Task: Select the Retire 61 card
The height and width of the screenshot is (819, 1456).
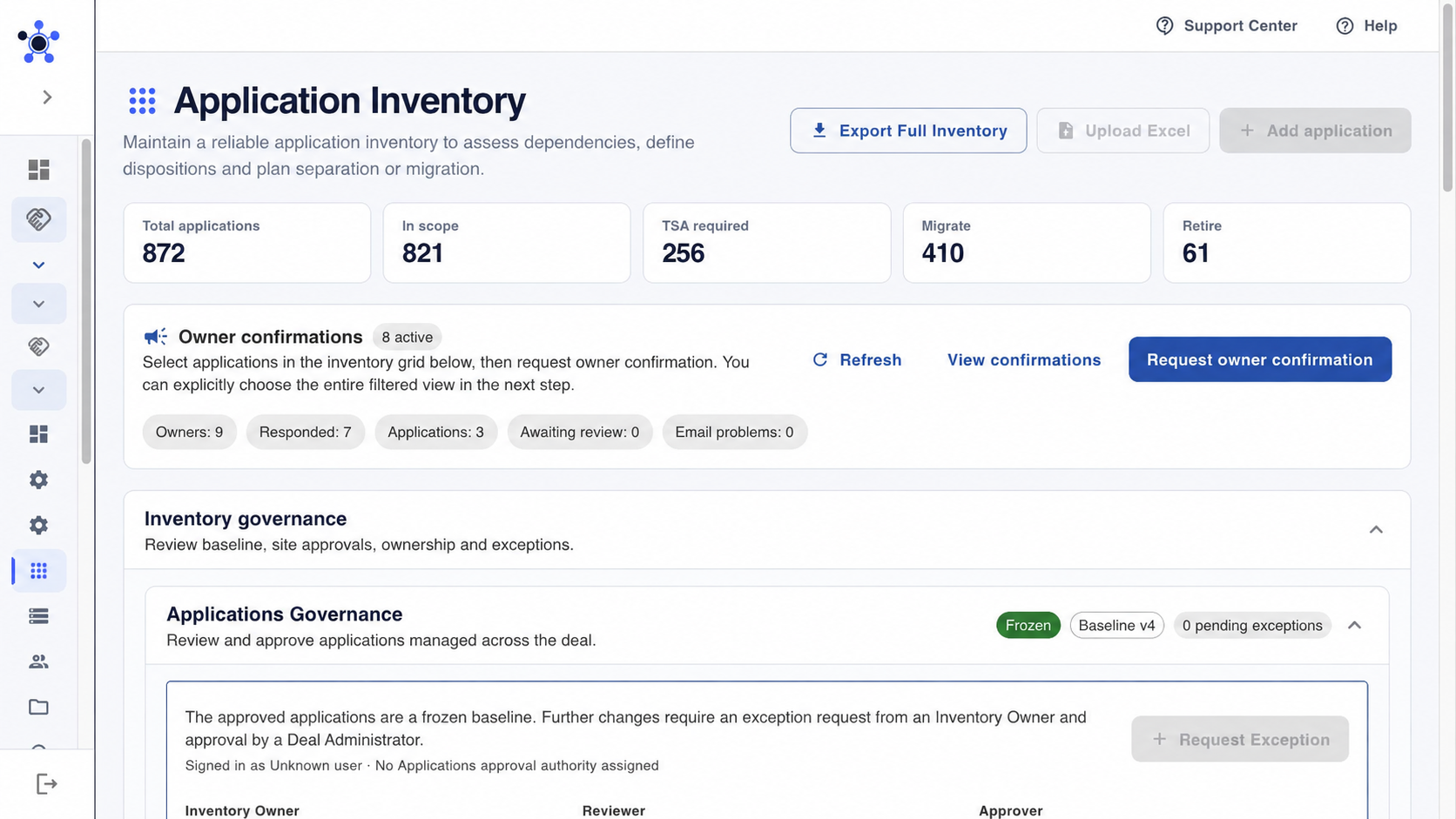Action: click(x=1287, y=243)
